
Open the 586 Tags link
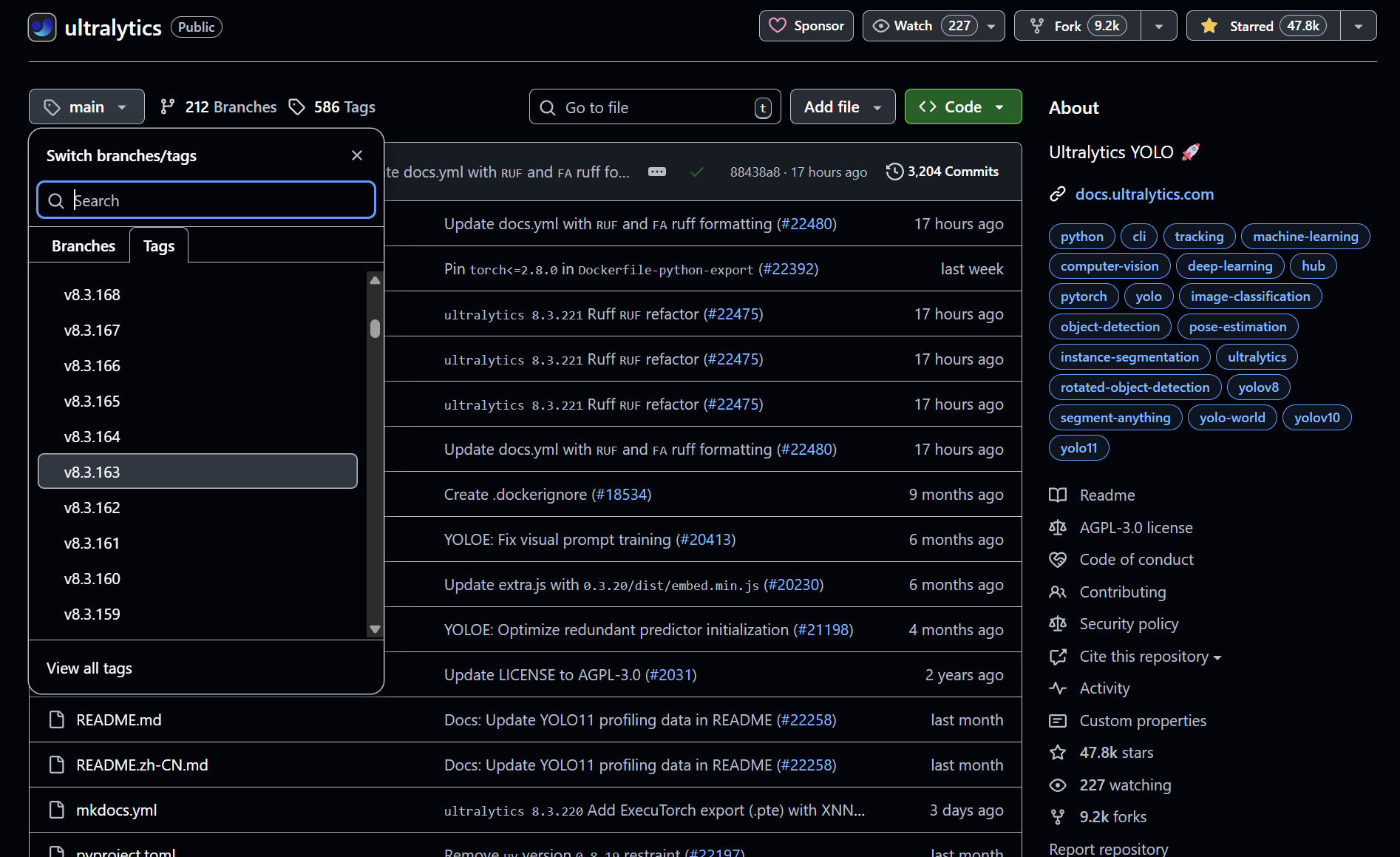click(x=332, y=107)
